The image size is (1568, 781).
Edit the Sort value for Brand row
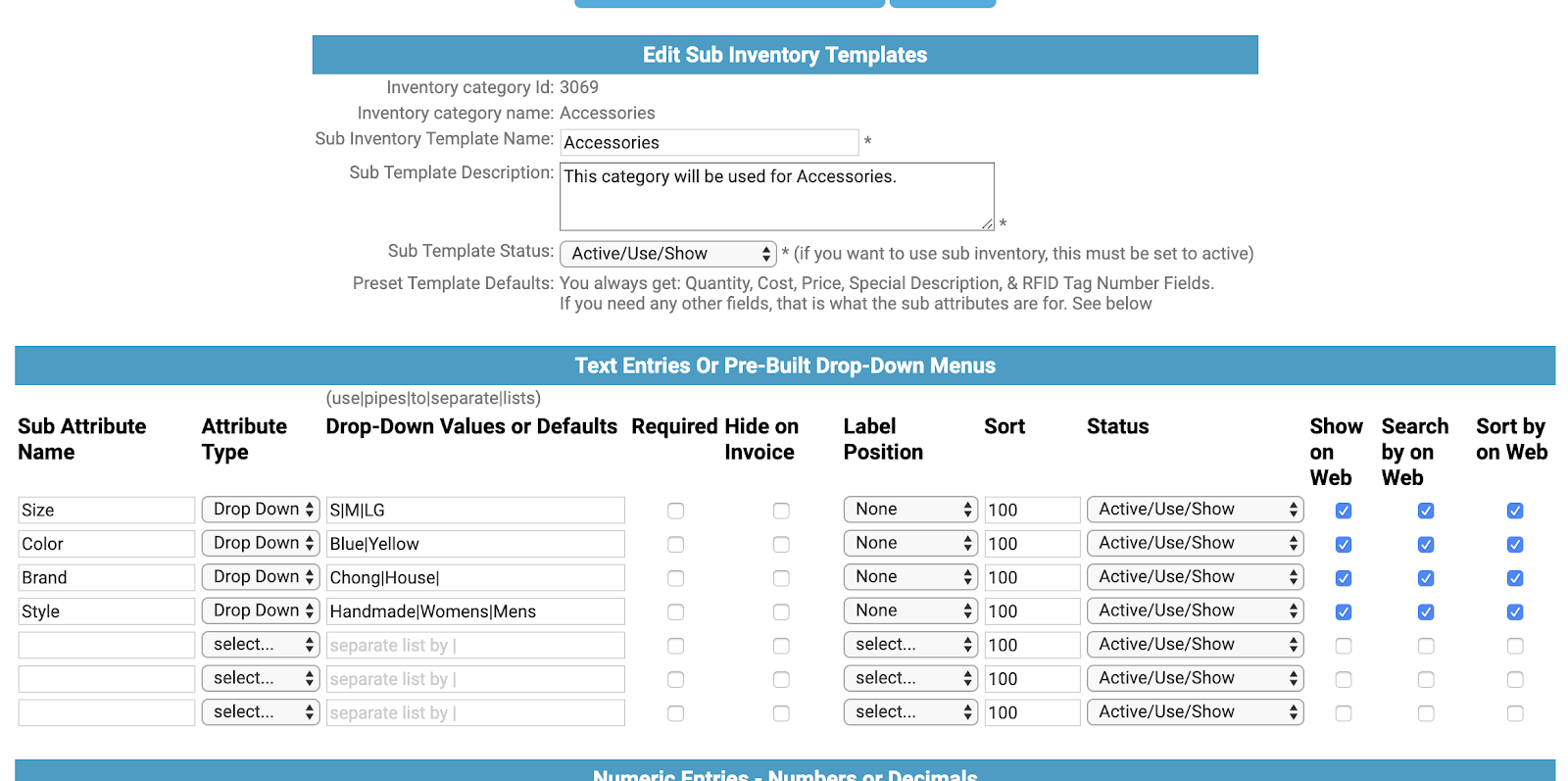1032,577
